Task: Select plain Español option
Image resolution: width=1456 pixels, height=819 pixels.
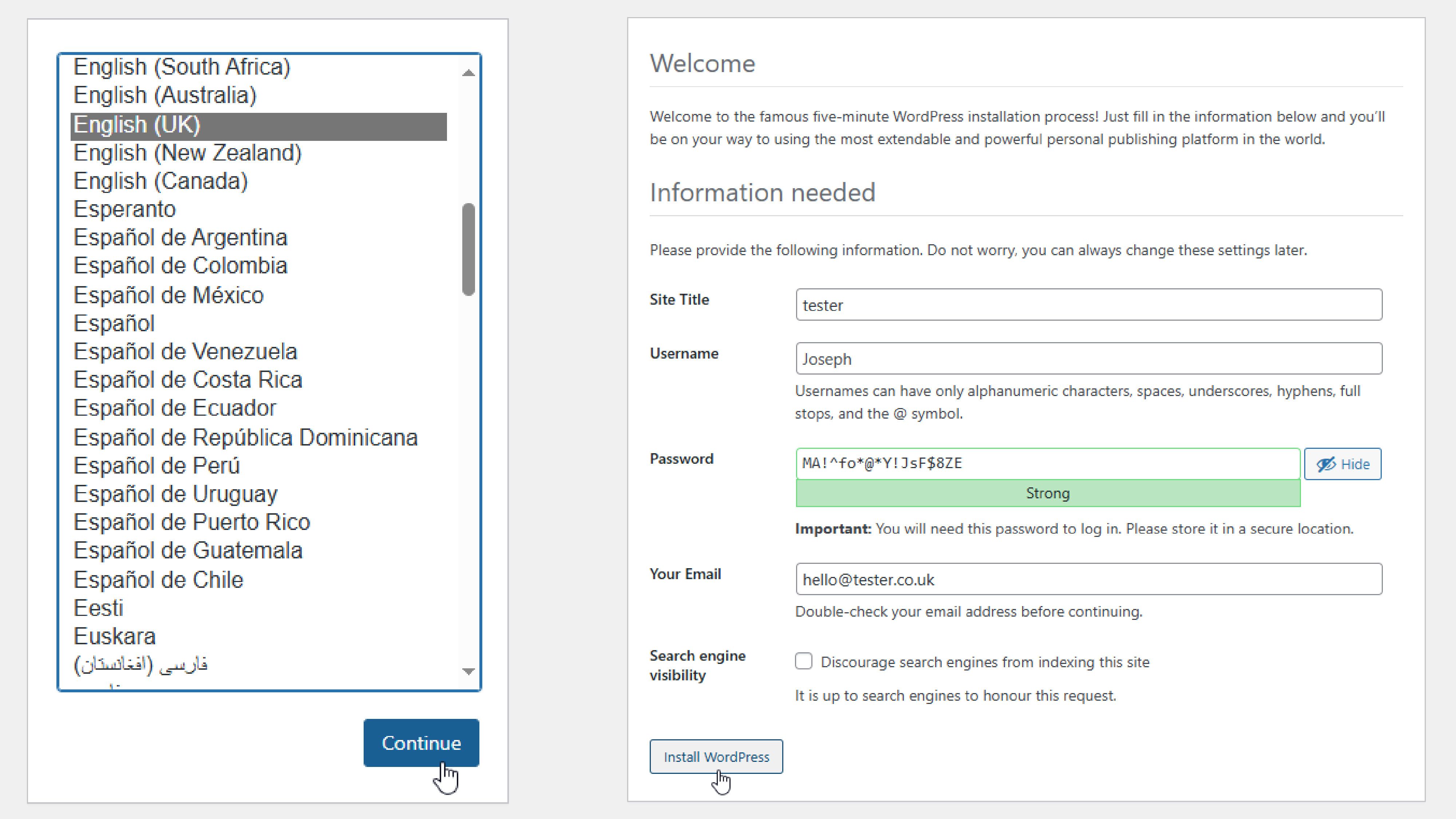Action: click(259, 324)
